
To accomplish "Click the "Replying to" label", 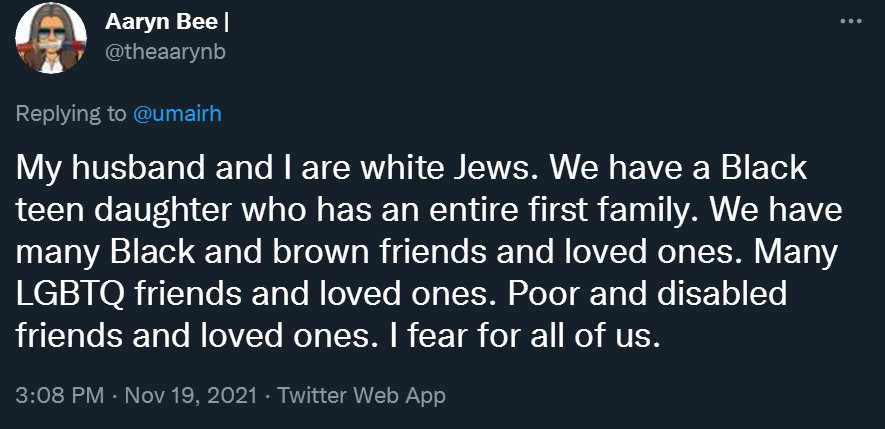I will [x=71, y=114].
